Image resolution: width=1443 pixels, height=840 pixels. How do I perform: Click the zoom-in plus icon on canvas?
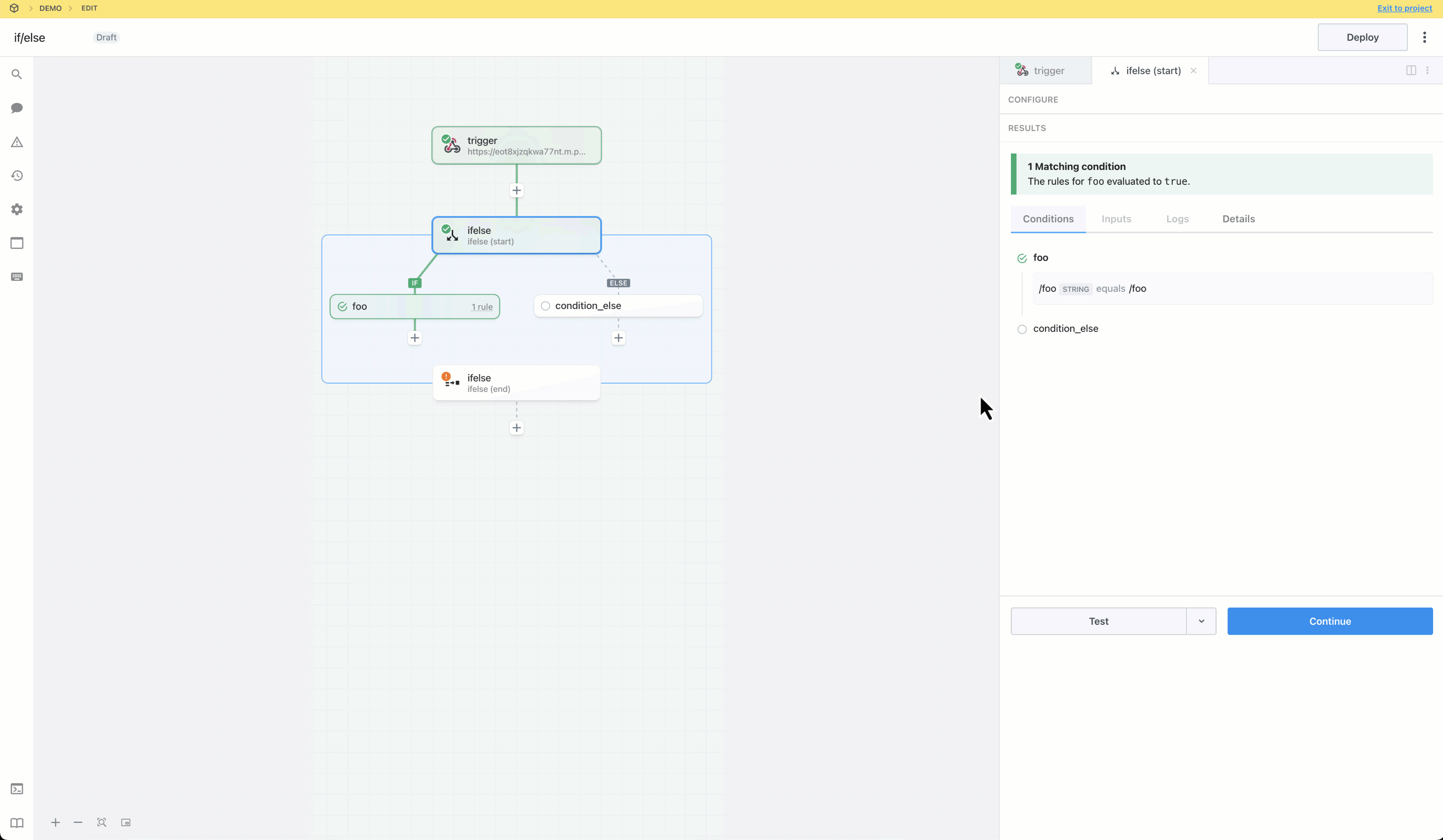(x=56, y=823)
